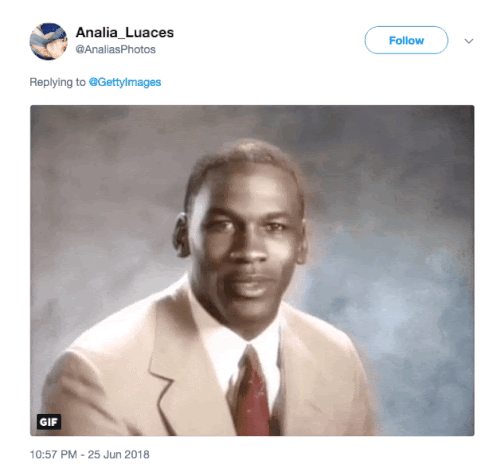
Task: Click the GIF badge on the image
Action: 49,422
